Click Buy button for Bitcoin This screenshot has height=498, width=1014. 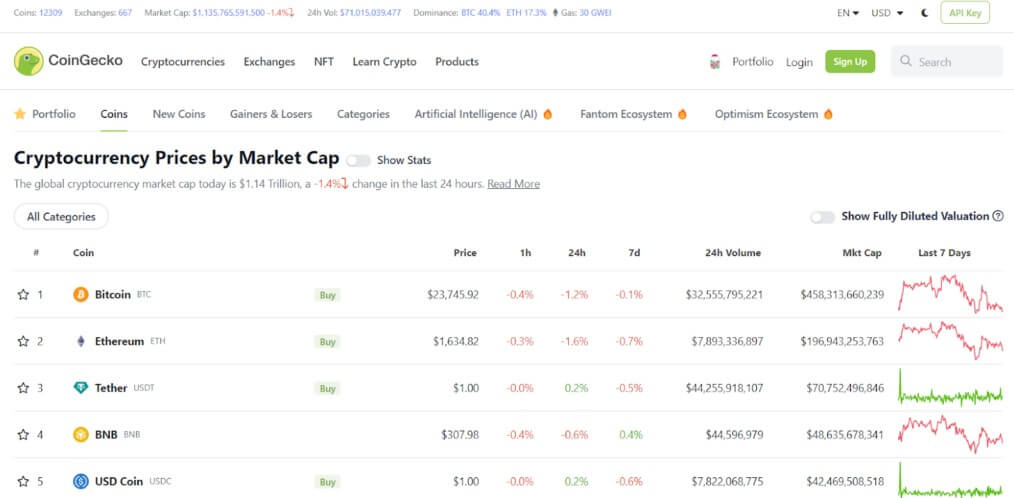327,295
